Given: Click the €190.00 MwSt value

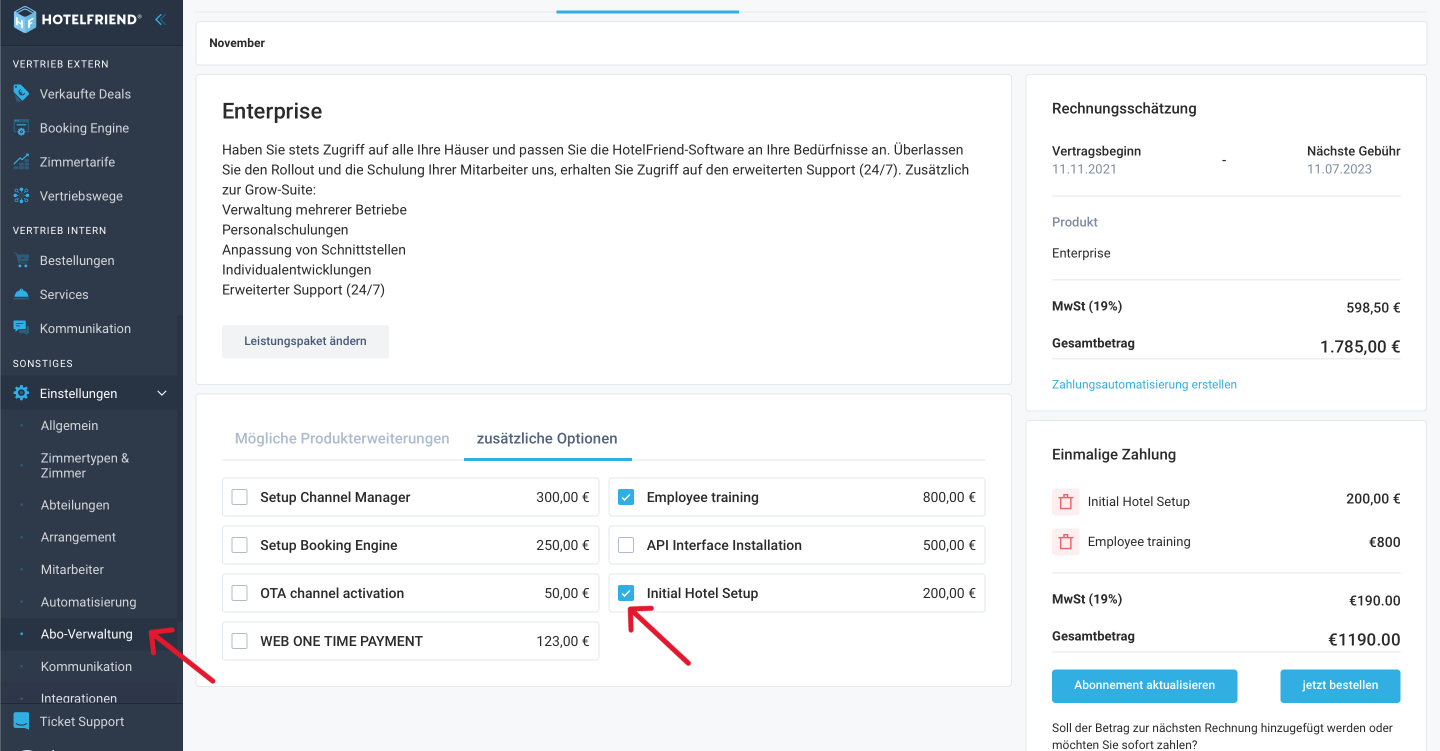Looking at the screenshot, I should pos(1374,601).
